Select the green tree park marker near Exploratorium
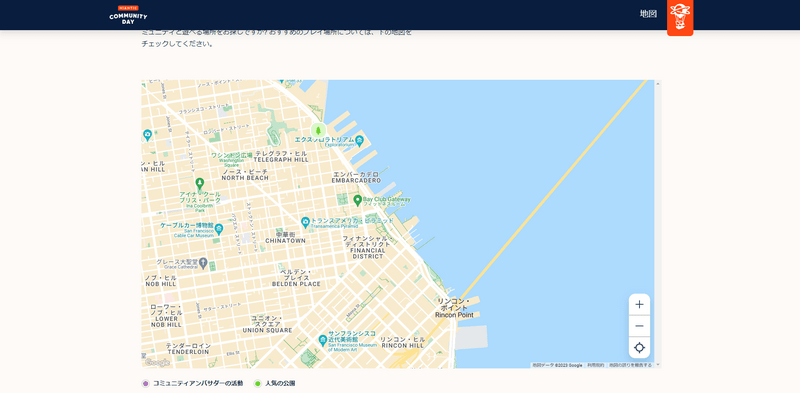Screen dimensions: 800x393 [x=318, y=130]
